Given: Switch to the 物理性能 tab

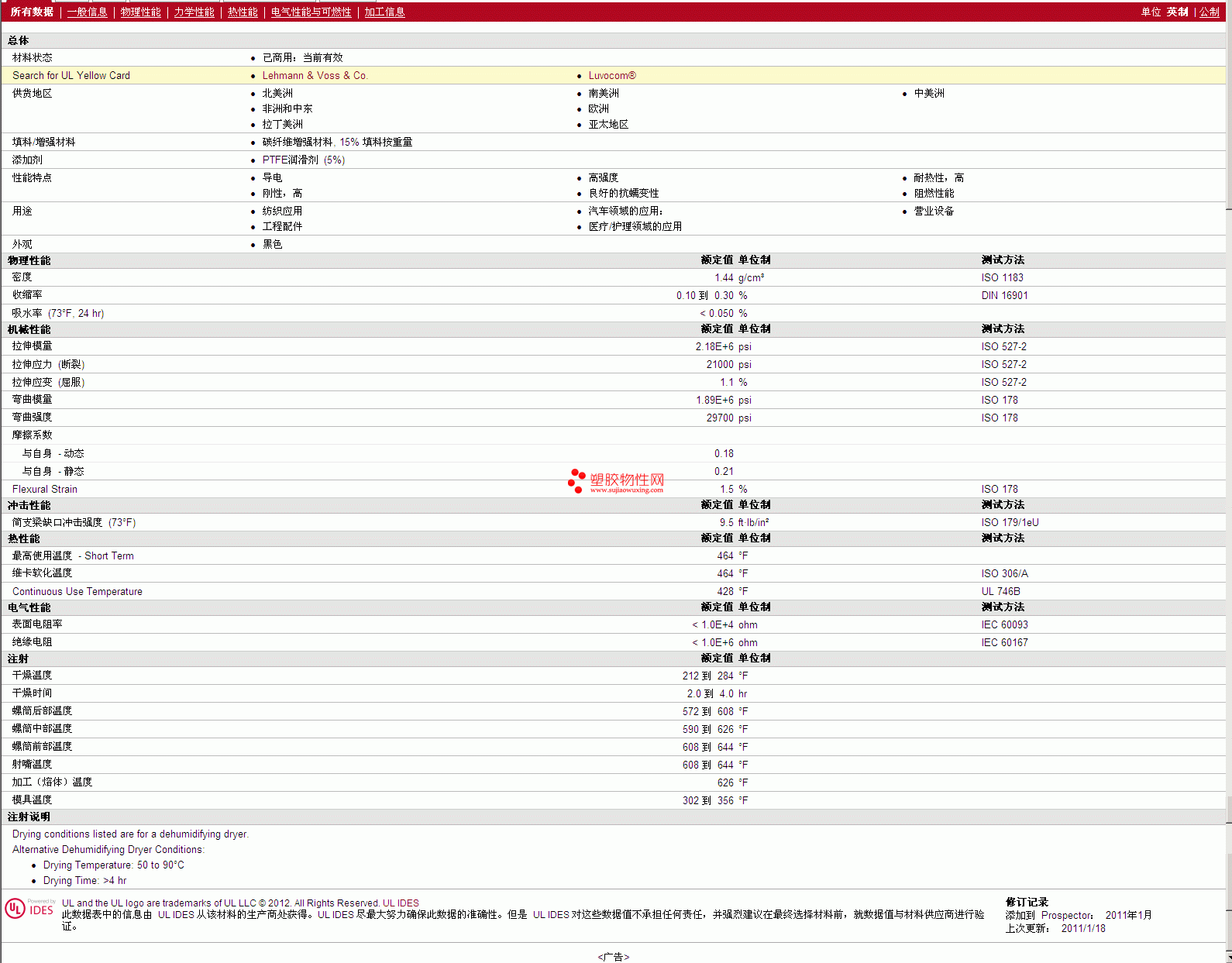Looking at the screenshot, I should 140,12.
